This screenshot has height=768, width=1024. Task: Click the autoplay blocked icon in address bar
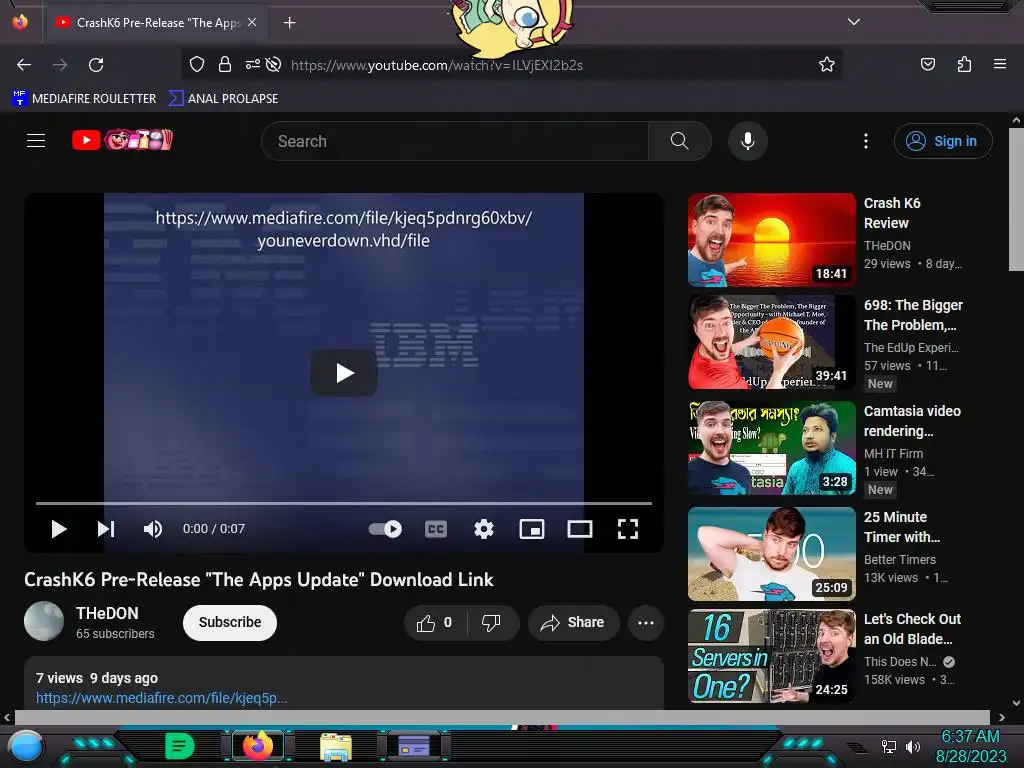pos(274,64)
